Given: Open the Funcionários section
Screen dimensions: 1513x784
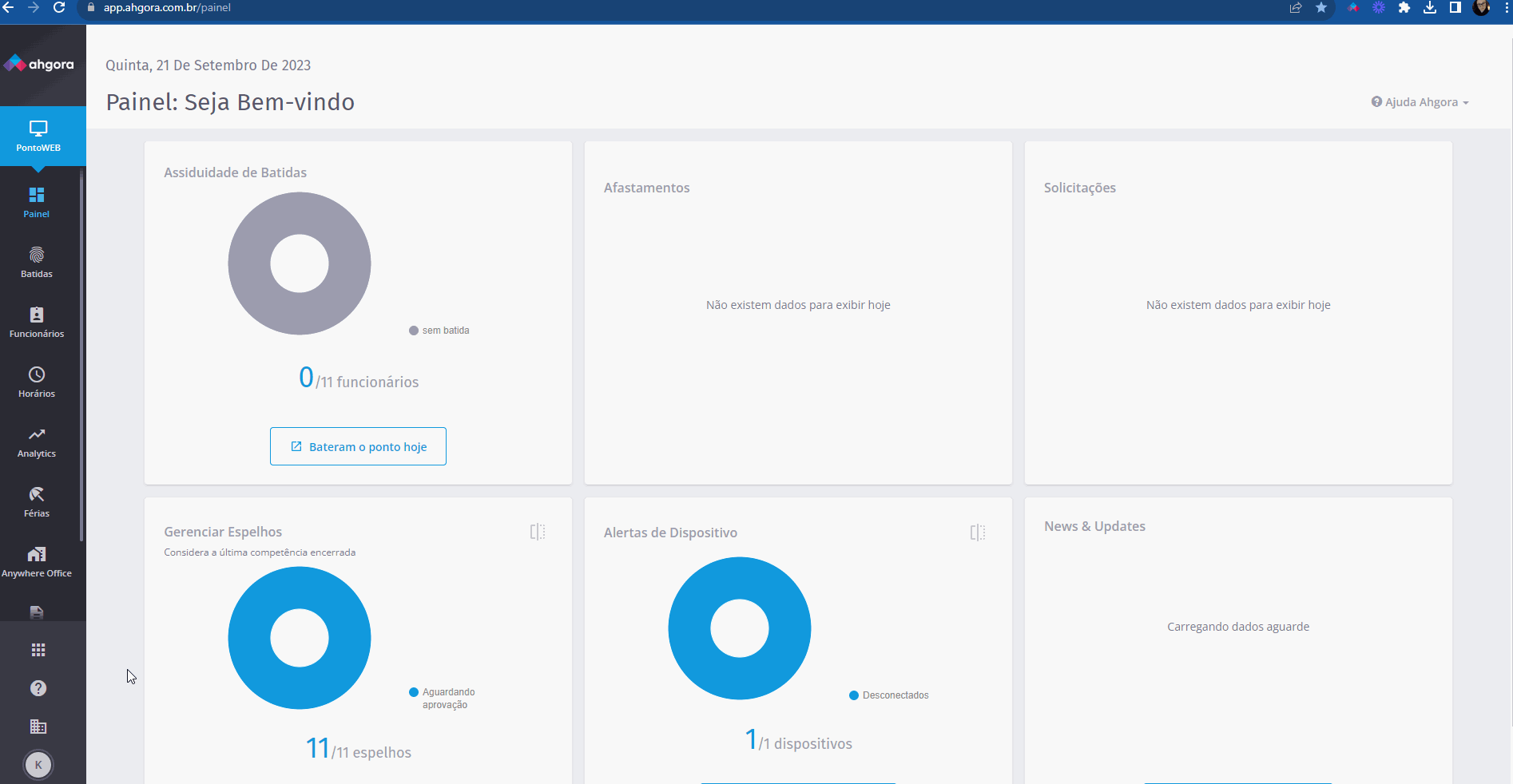Looking at the screenshot, I should click(37, 323).
